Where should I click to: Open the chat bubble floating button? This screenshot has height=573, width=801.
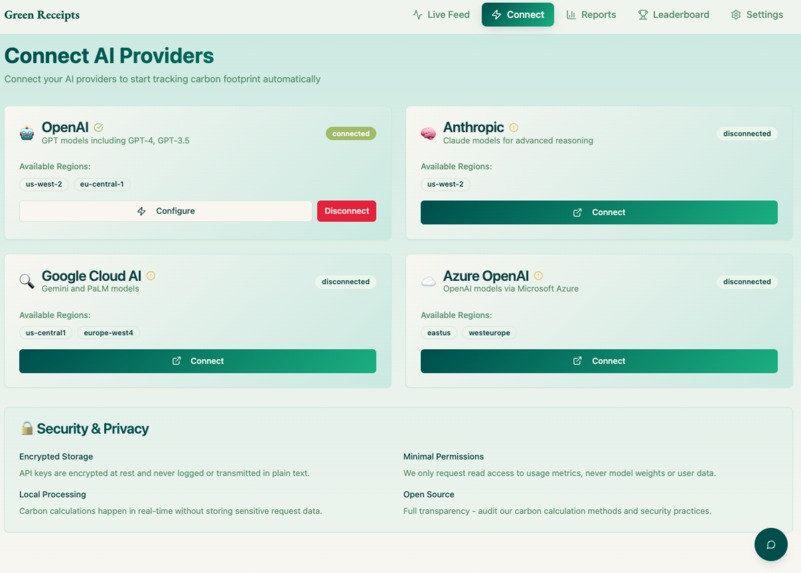point(771,544)
